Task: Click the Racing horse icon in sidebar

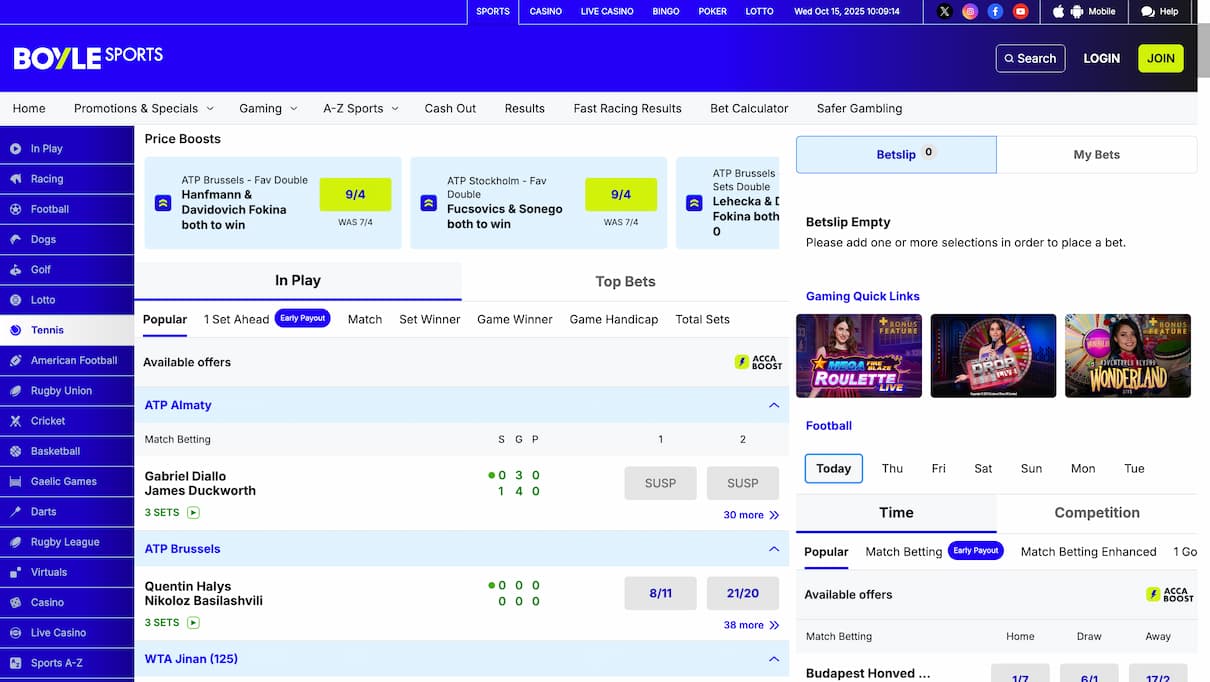Action: (15, 179)
